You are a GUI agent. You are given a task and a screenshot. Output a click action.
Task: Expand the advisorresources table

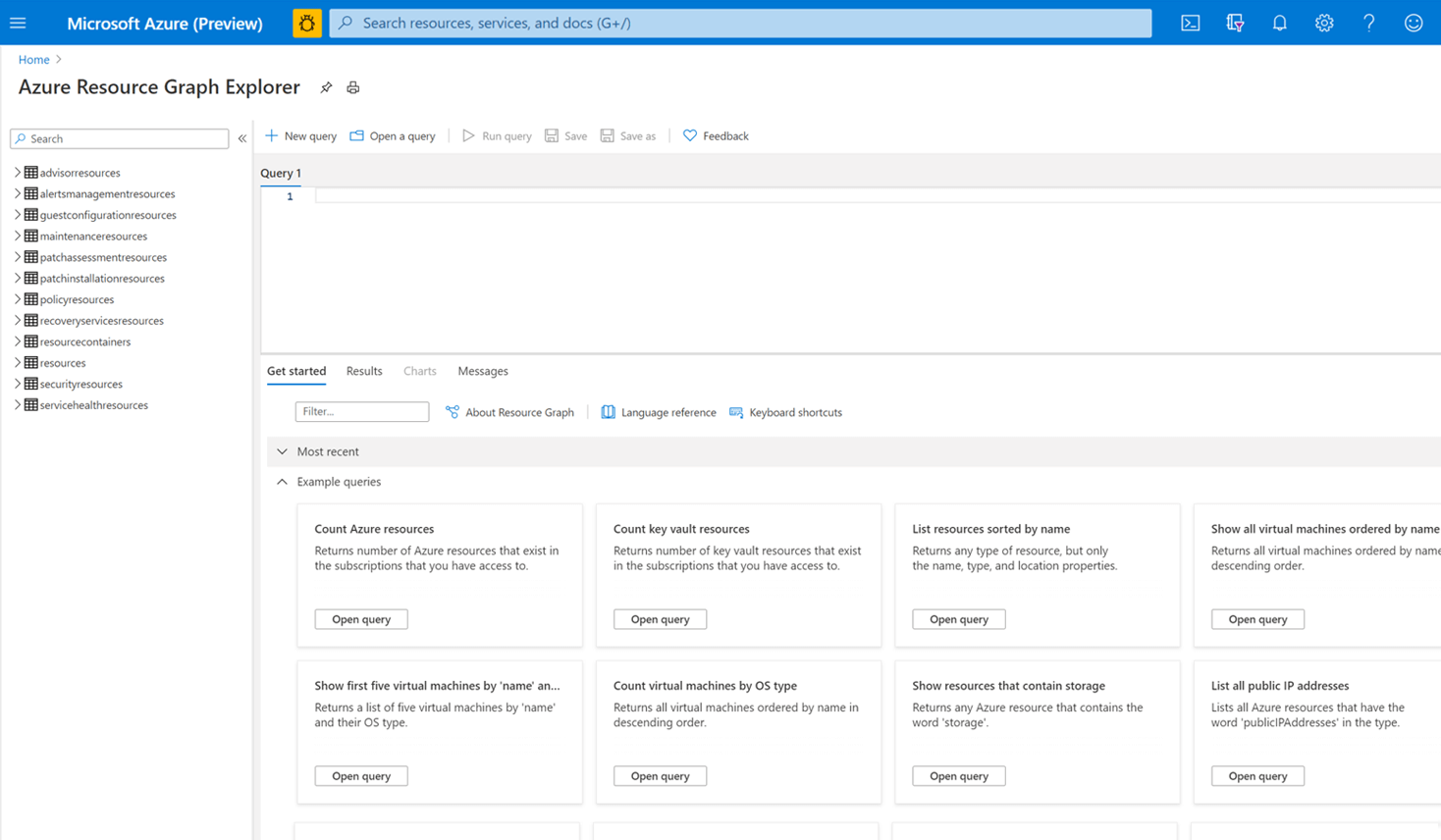(17, 173)
